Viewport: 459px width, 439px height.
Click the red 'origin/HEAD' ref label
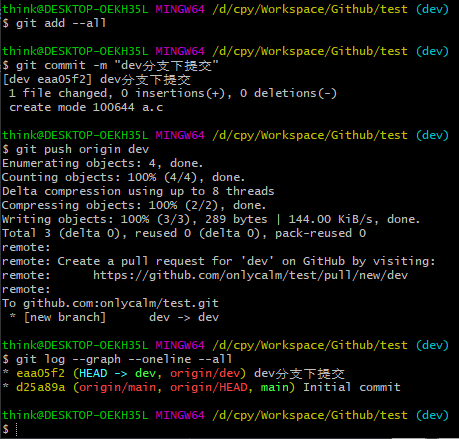pyautogui.click(x=209, y=387)
